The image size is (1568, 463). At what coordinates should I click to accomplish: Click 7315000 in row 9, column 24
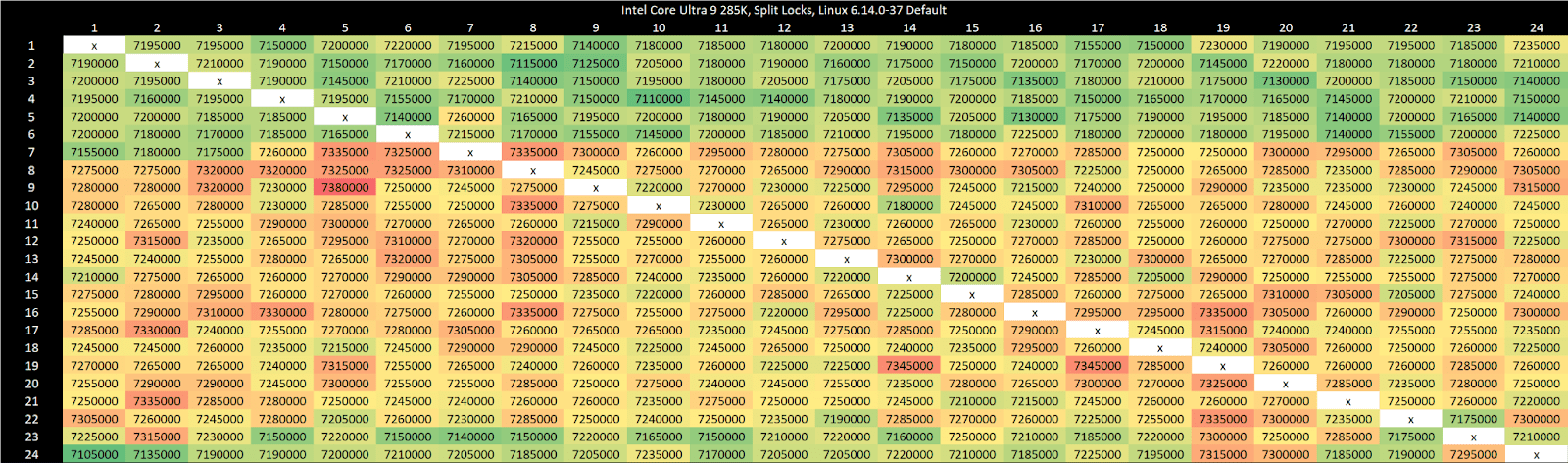click(x=1537, y=187)
